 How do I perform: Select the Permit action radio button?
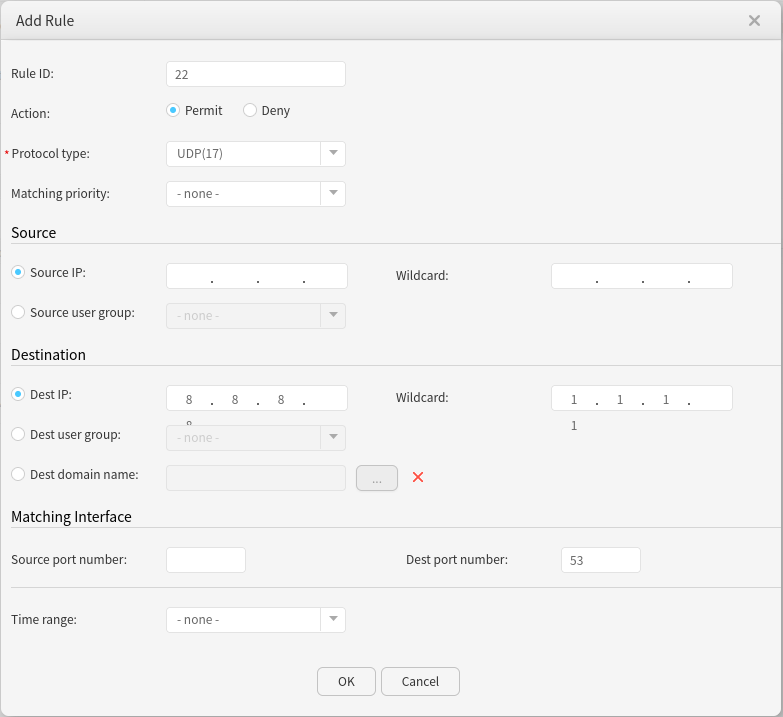coord(173,110)
